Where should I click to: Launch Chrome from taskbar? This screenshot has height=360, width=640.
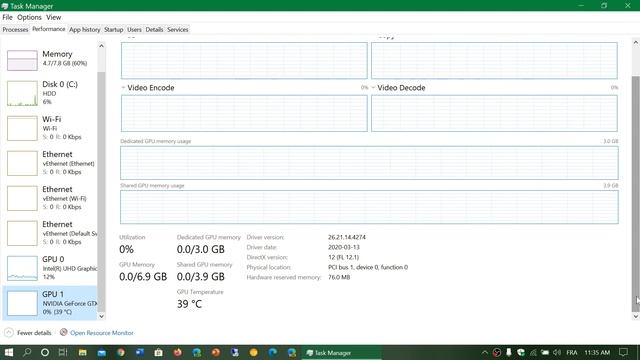(121, 352)
